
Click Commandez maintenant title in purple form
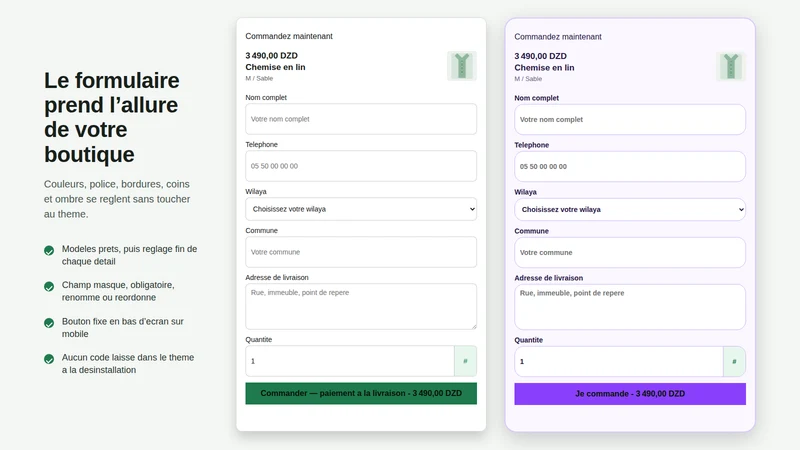coord(558,37)
